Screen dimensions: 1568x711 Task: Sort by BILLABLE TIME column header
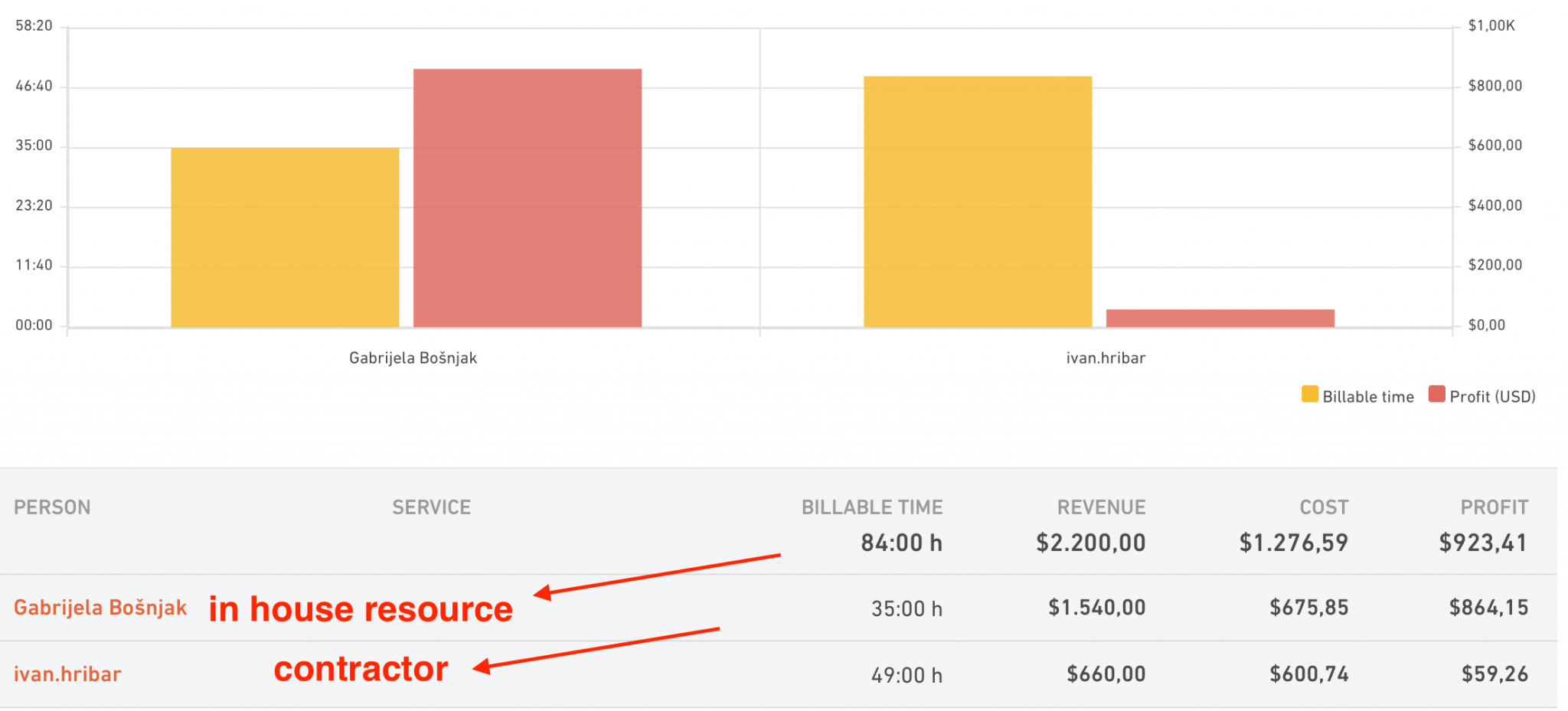872,507
